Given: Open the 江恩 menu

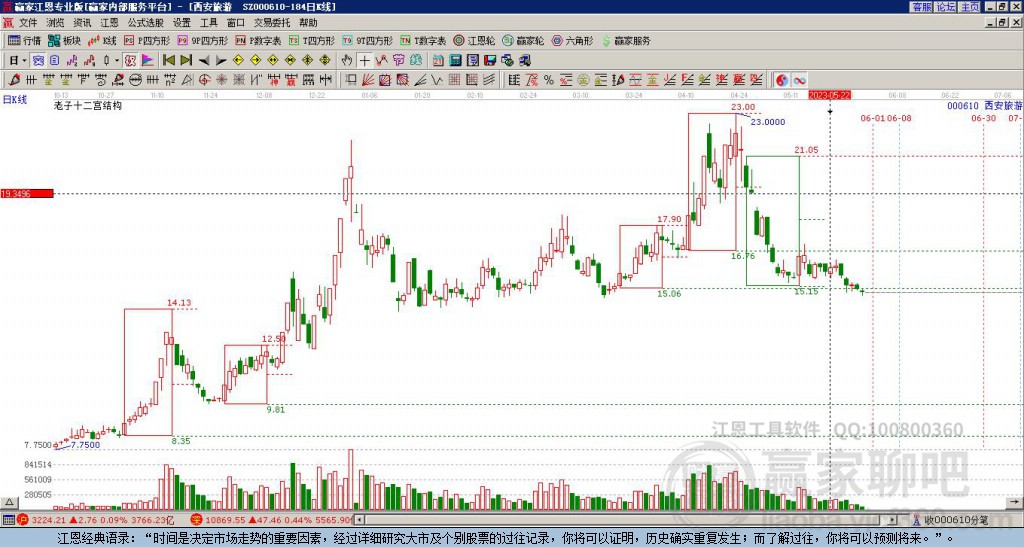Looking at the screenshot, I should tap(109, 23).
